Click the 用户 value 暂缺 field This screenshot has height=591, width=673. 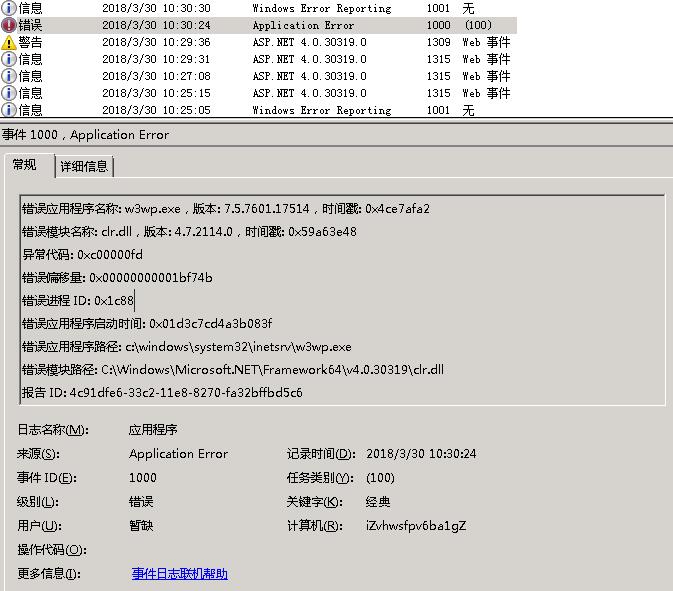[x=141, y=526]
